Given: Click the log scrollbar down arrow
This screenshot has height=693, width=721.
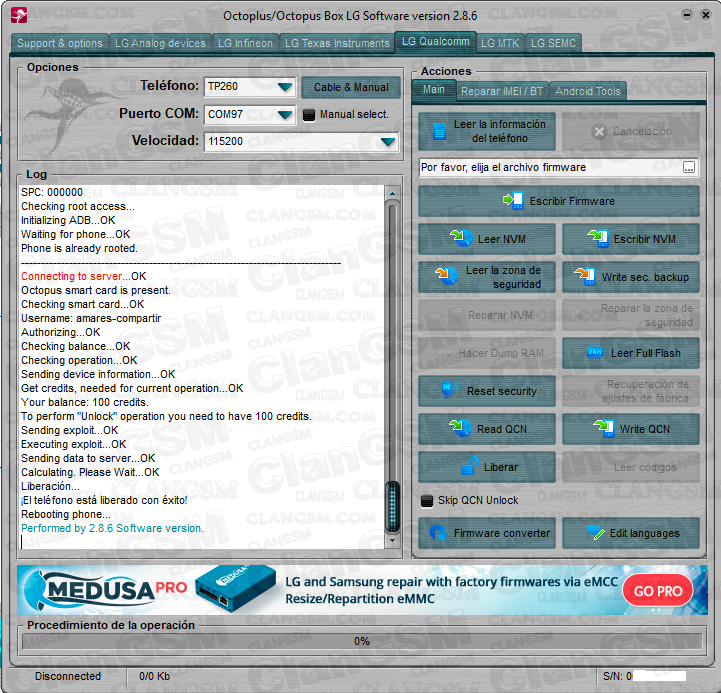Looking at the screenshot, I should [x=392, y=540].
